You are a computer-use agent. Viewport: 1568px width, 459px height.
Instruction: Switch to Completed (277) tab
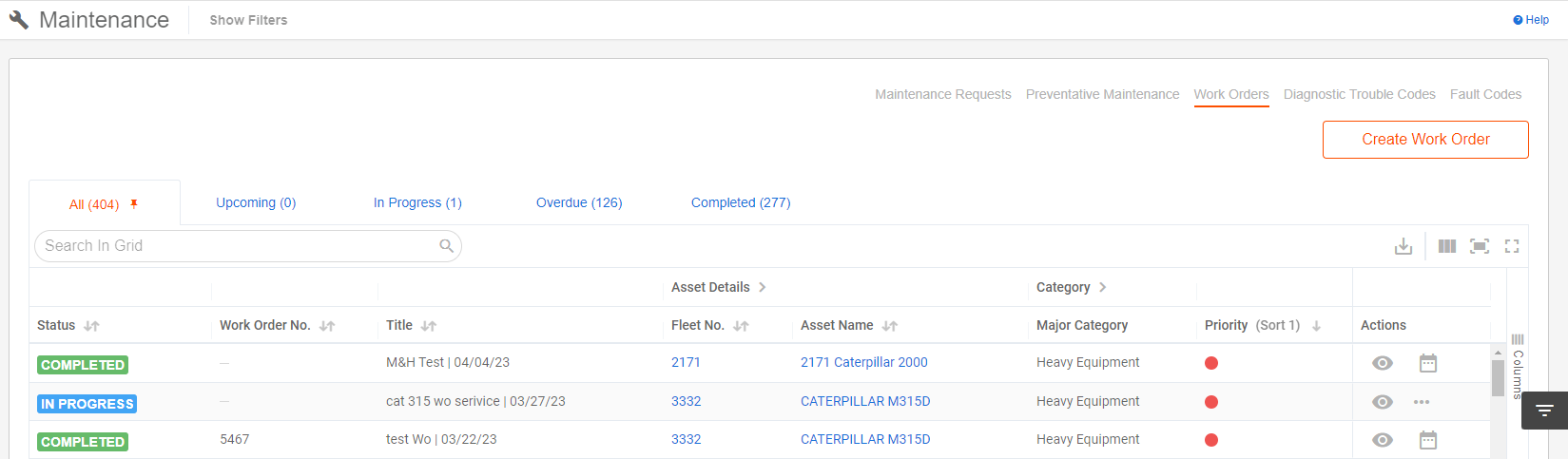point(741,202)
